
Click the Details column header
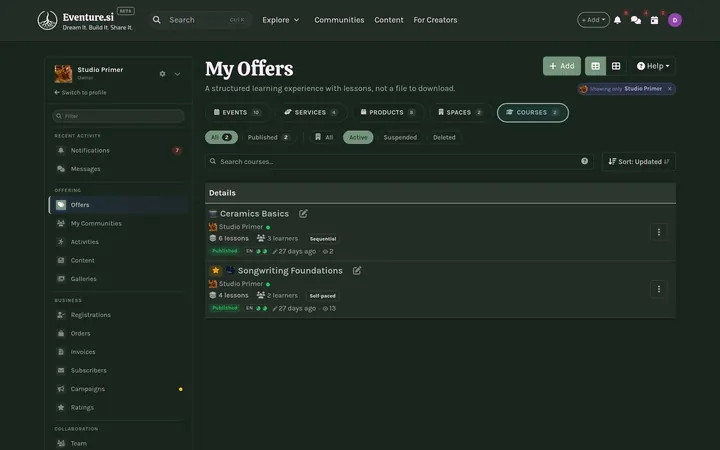tap(222, 193)
